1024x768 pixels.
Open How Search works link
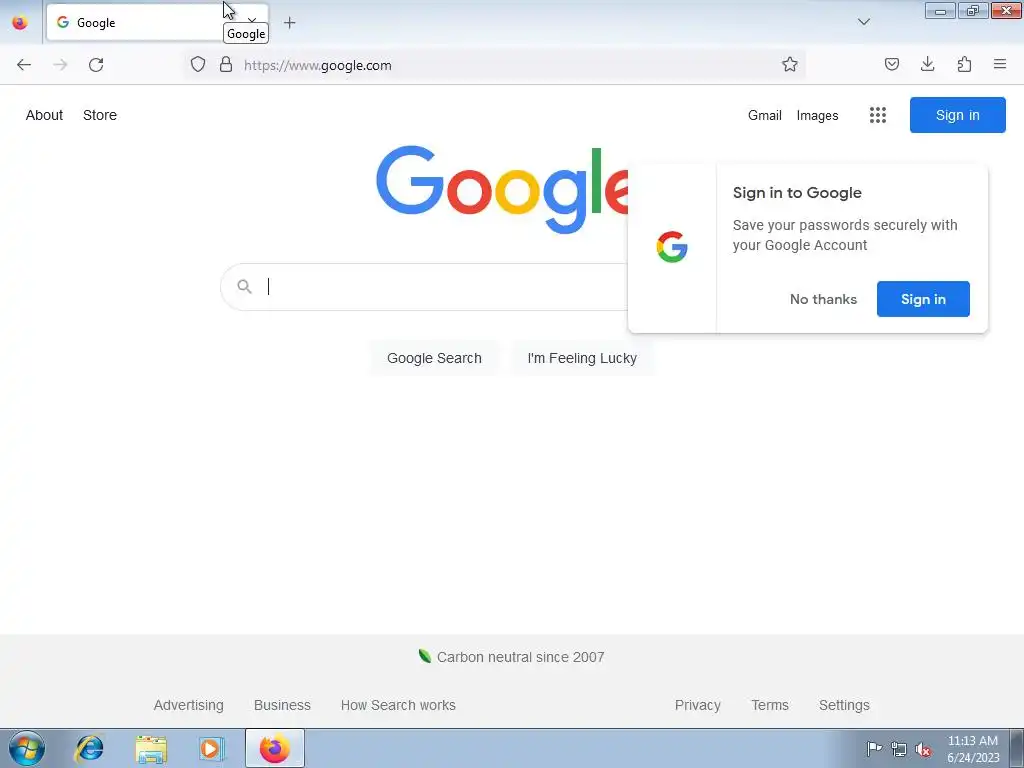click(398, 705)
